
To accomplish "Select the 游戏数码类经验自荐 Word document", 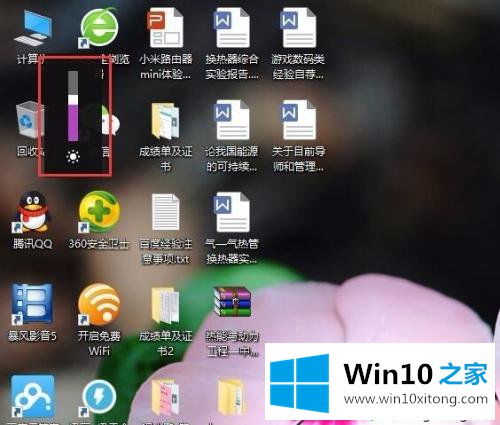I will click(298, 28).
